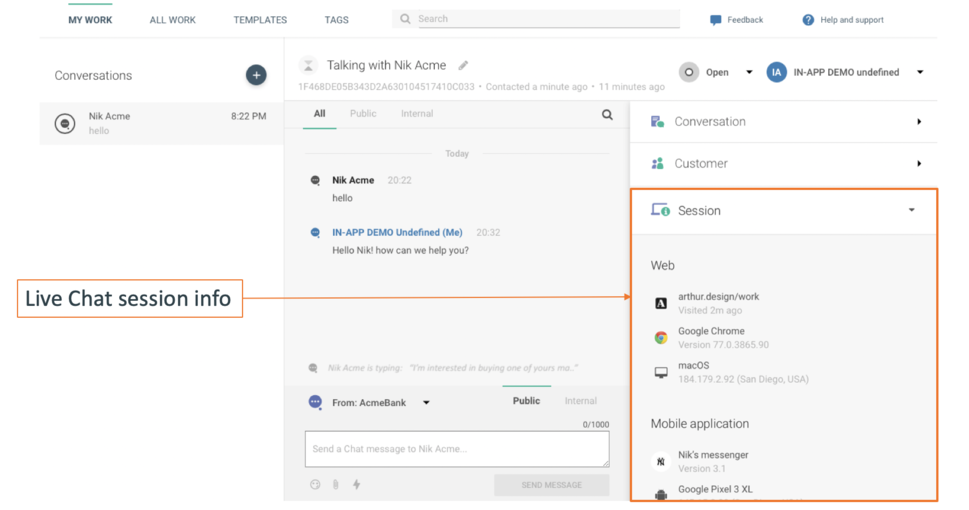Select the Nik Acme conversation
Image resolution: width=969 pixels, height=510 pixels.
pos(161,123)
